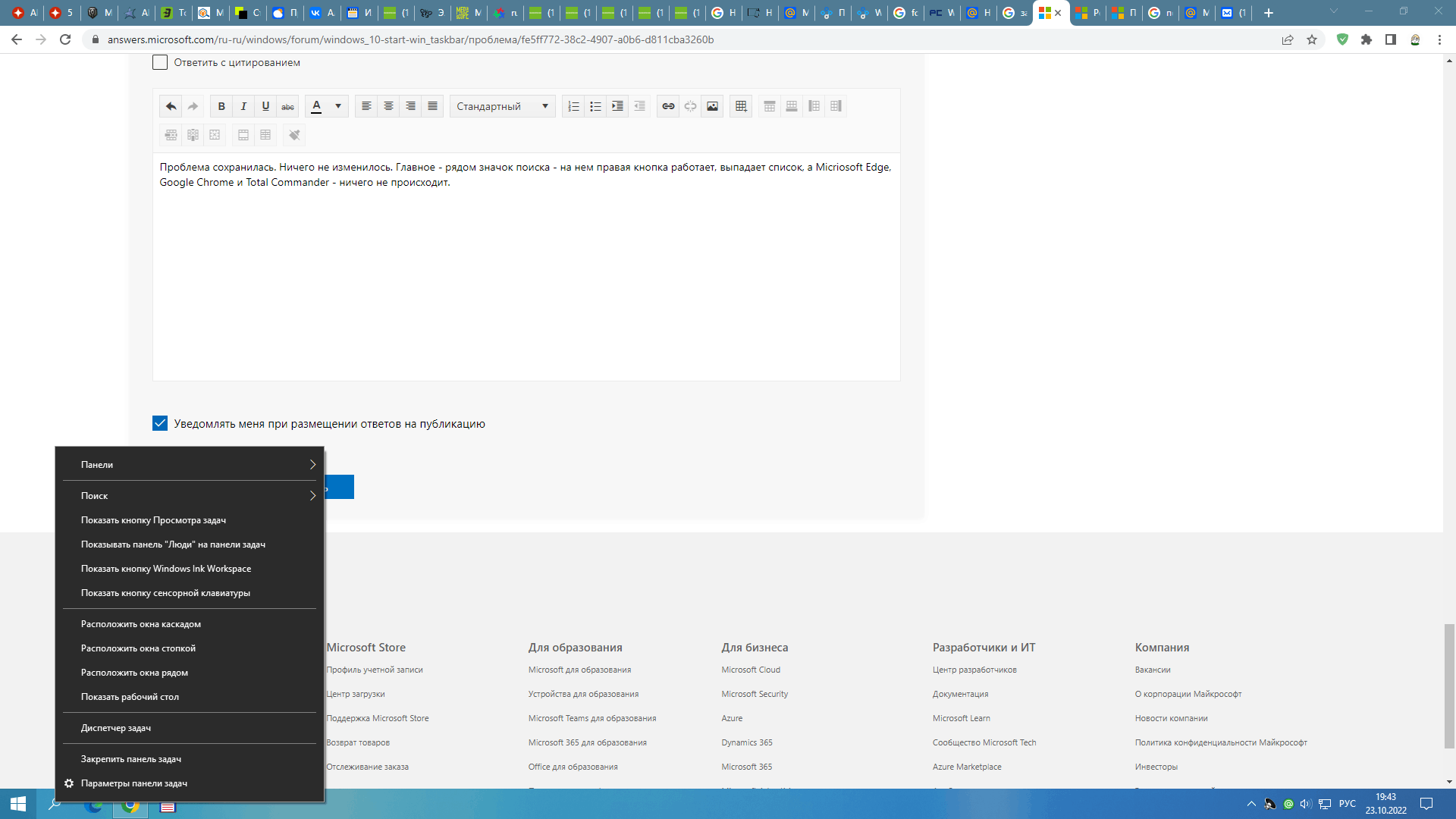Open Chrome extensions puzzle icon
The image size is (1456, 819).
pos(1367,39)
